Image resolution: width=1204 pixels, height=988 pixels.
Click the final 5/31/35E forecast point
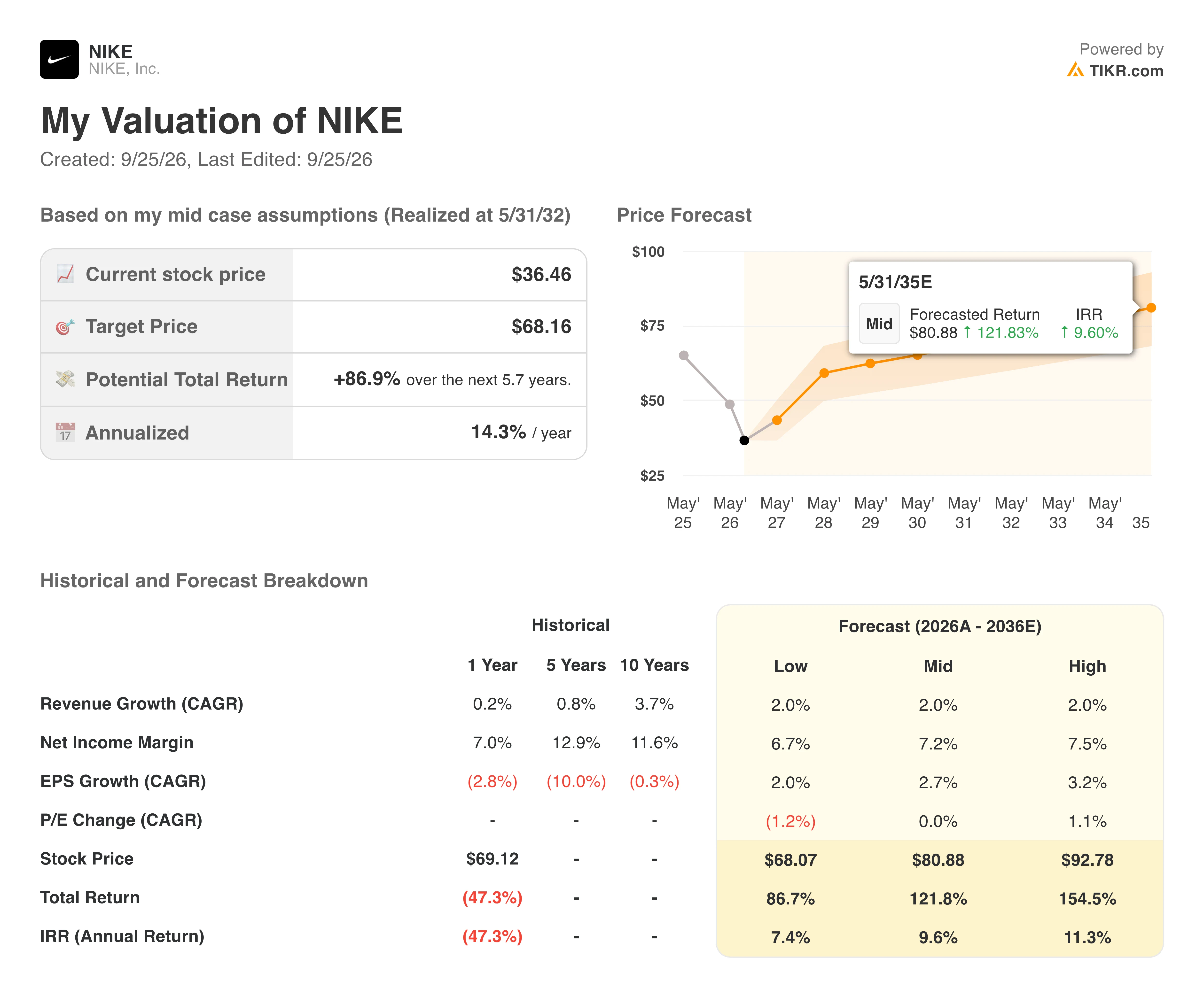click(x=1151, y=308)
